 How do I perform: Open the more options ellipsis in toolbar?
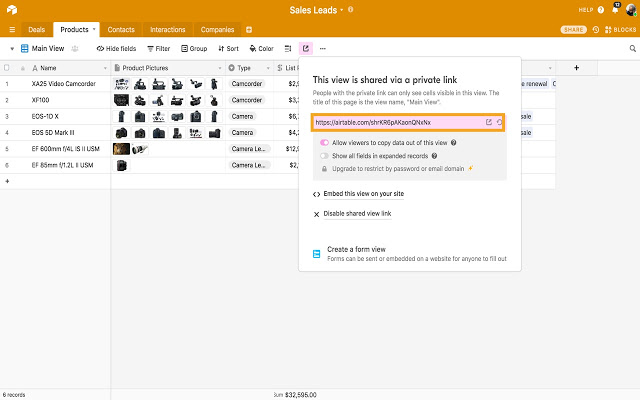323,48
